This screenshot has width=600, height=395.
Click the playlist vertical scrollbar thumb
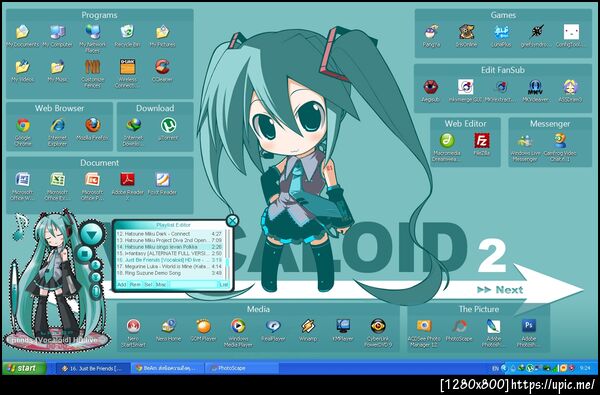coord(227,262)
